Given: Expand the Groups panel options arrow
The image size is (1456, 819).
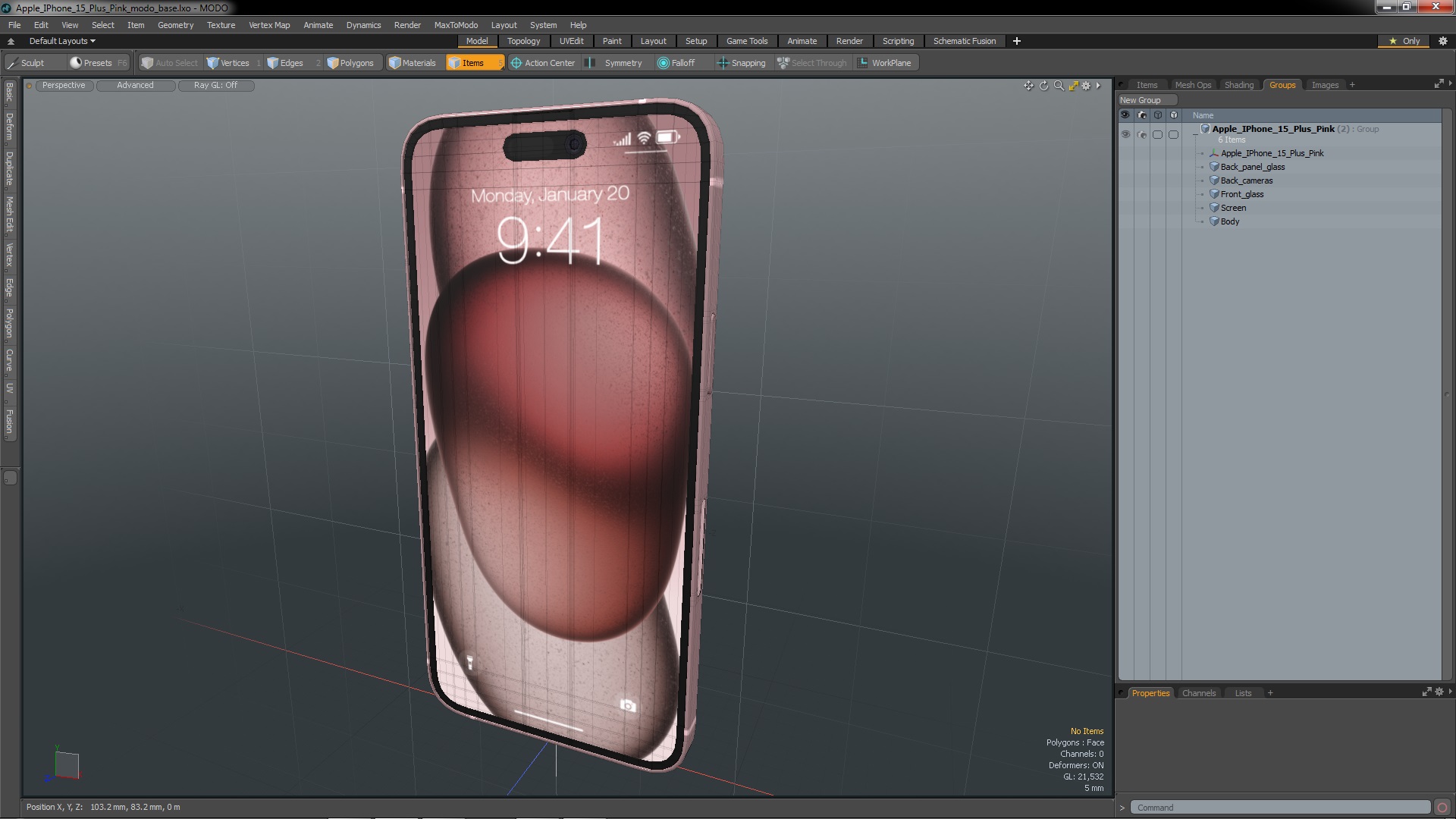Looking at the screenshot, I should coord(1450,83).
